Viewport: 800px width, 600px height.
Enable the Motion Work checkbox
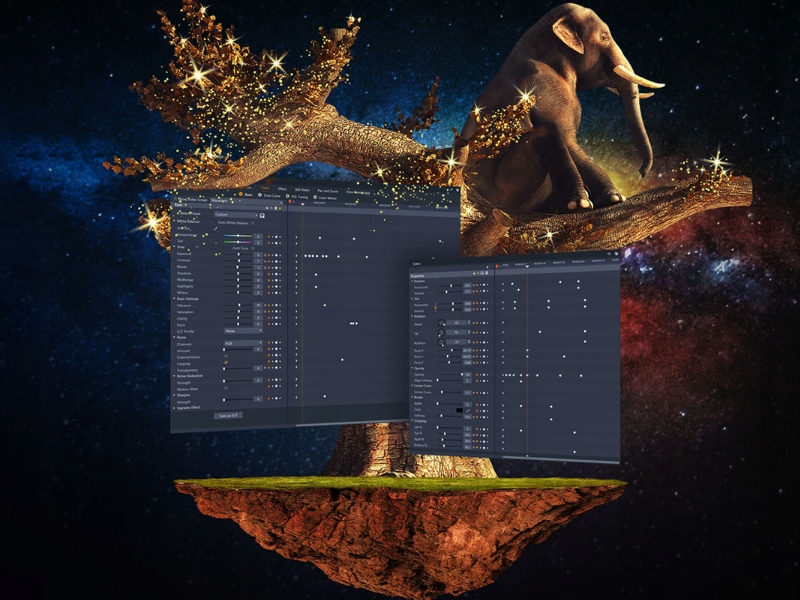(x=226, y=388)
